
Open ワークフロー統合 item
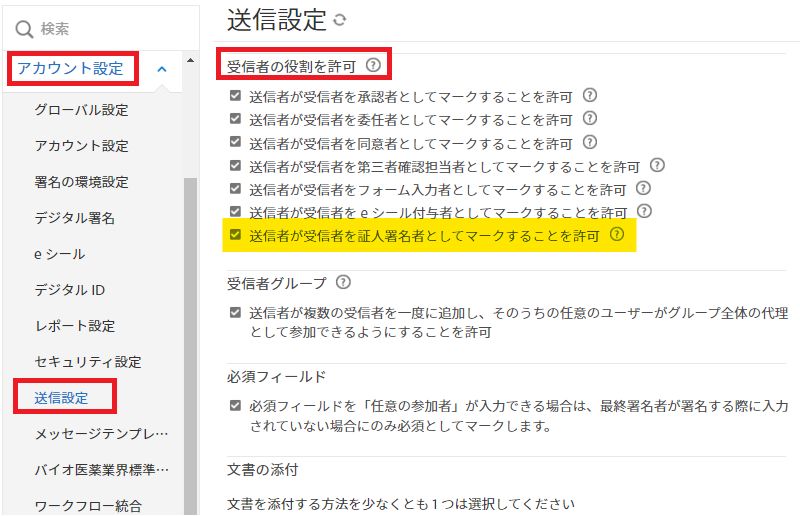pos(88,506)
